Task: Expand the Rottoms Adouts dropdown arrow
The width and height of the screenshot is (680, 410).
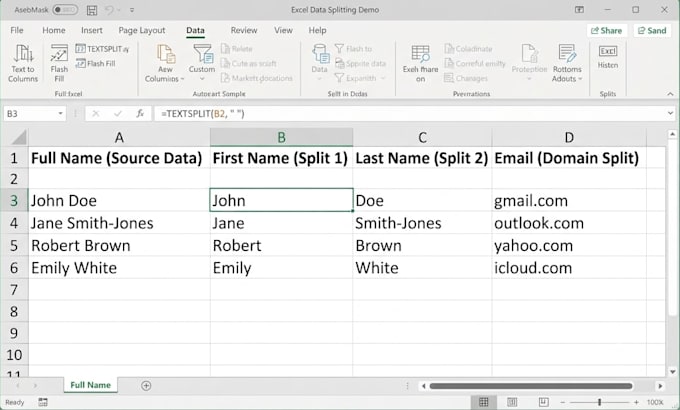Action: (580, 79)
